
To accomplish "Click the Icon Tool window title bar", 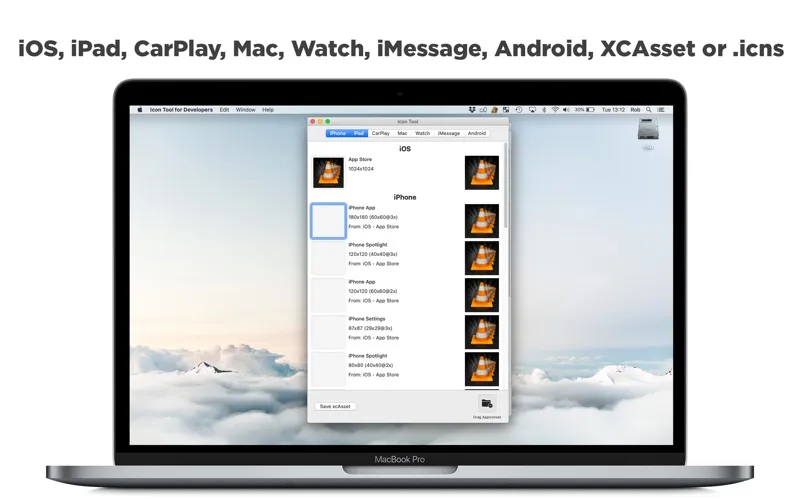I will pyautogui.click(x=408, y=121).
